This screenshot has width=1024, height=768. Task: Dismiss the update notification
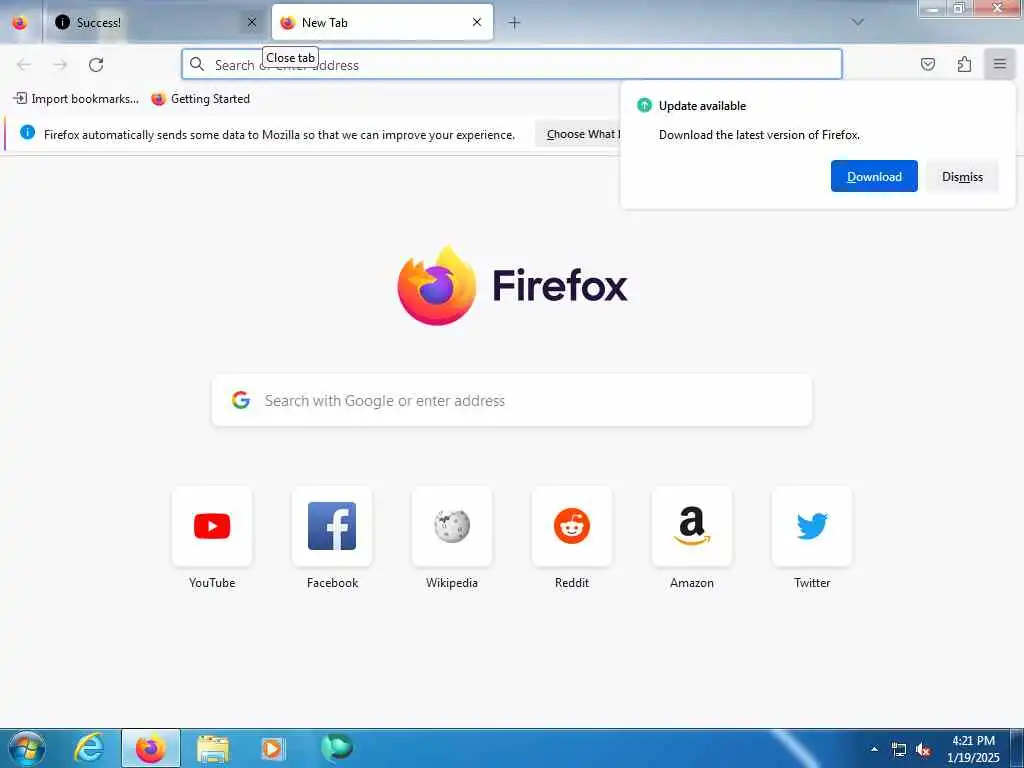click(x=962, y=176)
